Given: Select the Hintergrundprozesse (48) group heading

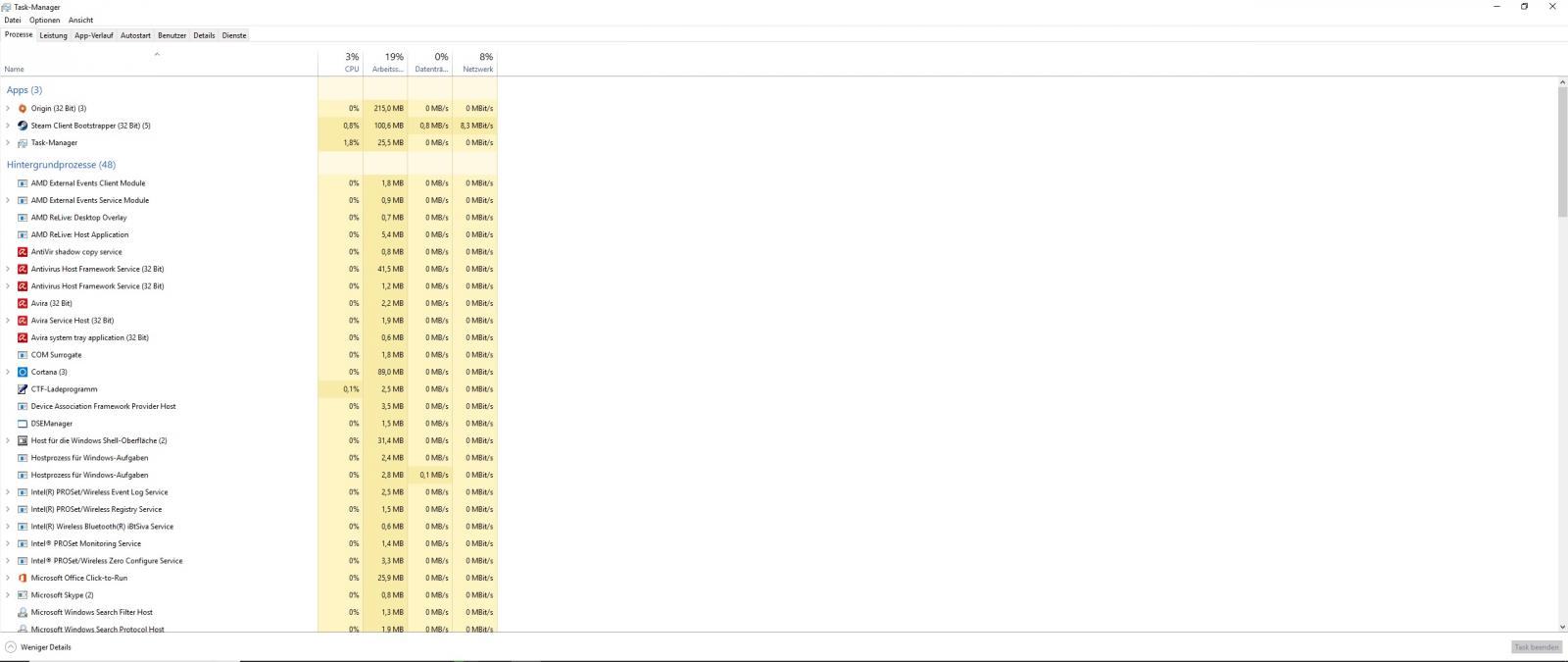Looking at the screenshot, I should 61,165.
